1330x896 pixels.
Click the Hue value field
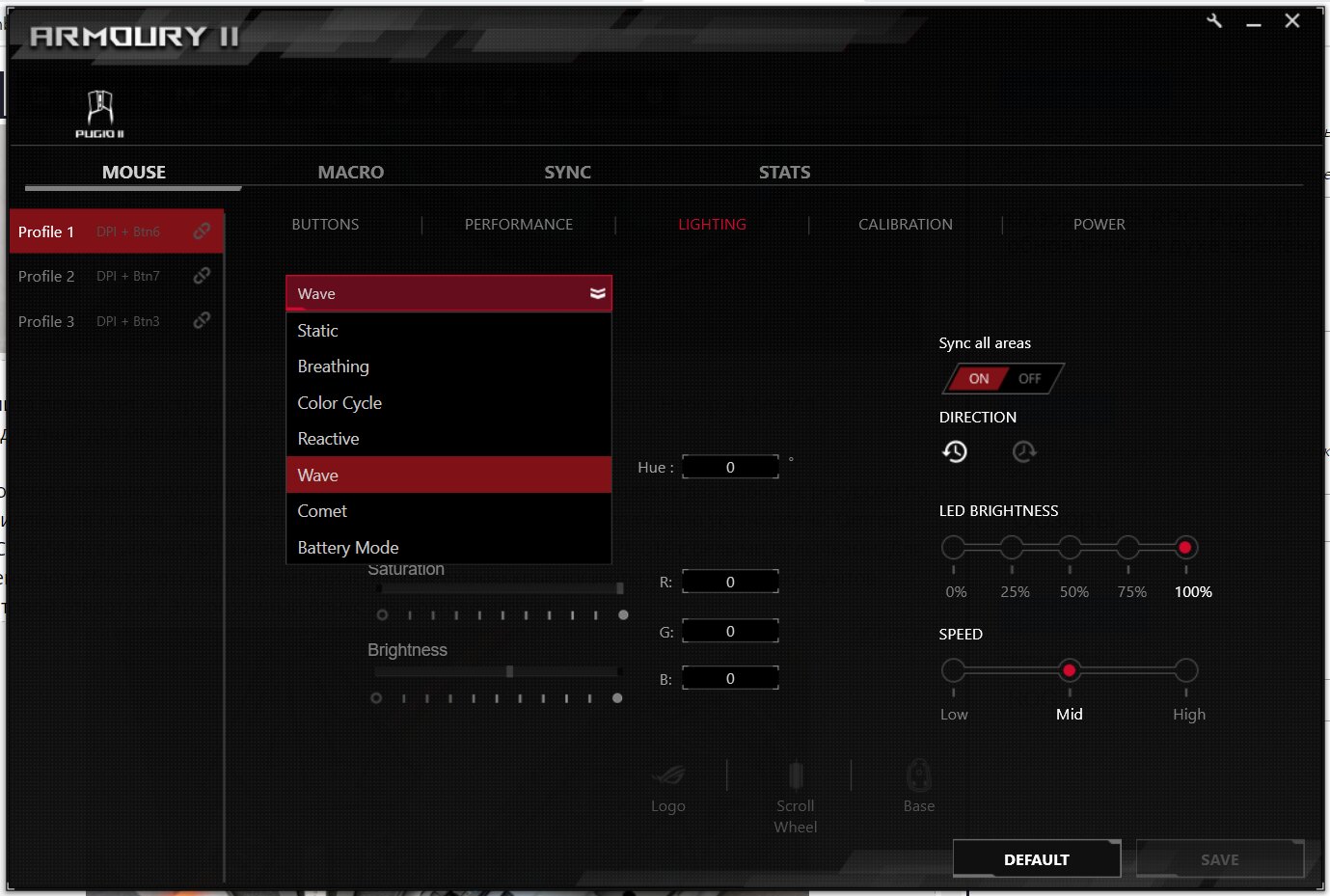coord(730,467)
